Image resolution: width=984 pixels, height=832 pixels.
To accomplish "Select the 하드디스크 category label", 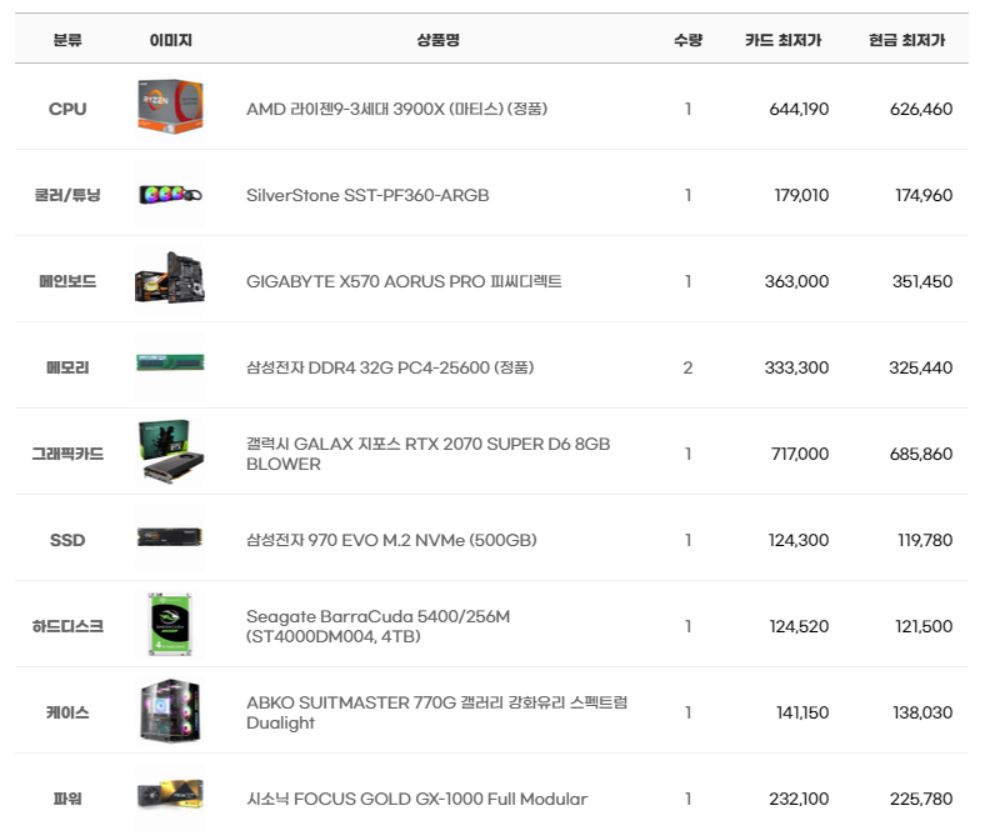I will (68, 626).
